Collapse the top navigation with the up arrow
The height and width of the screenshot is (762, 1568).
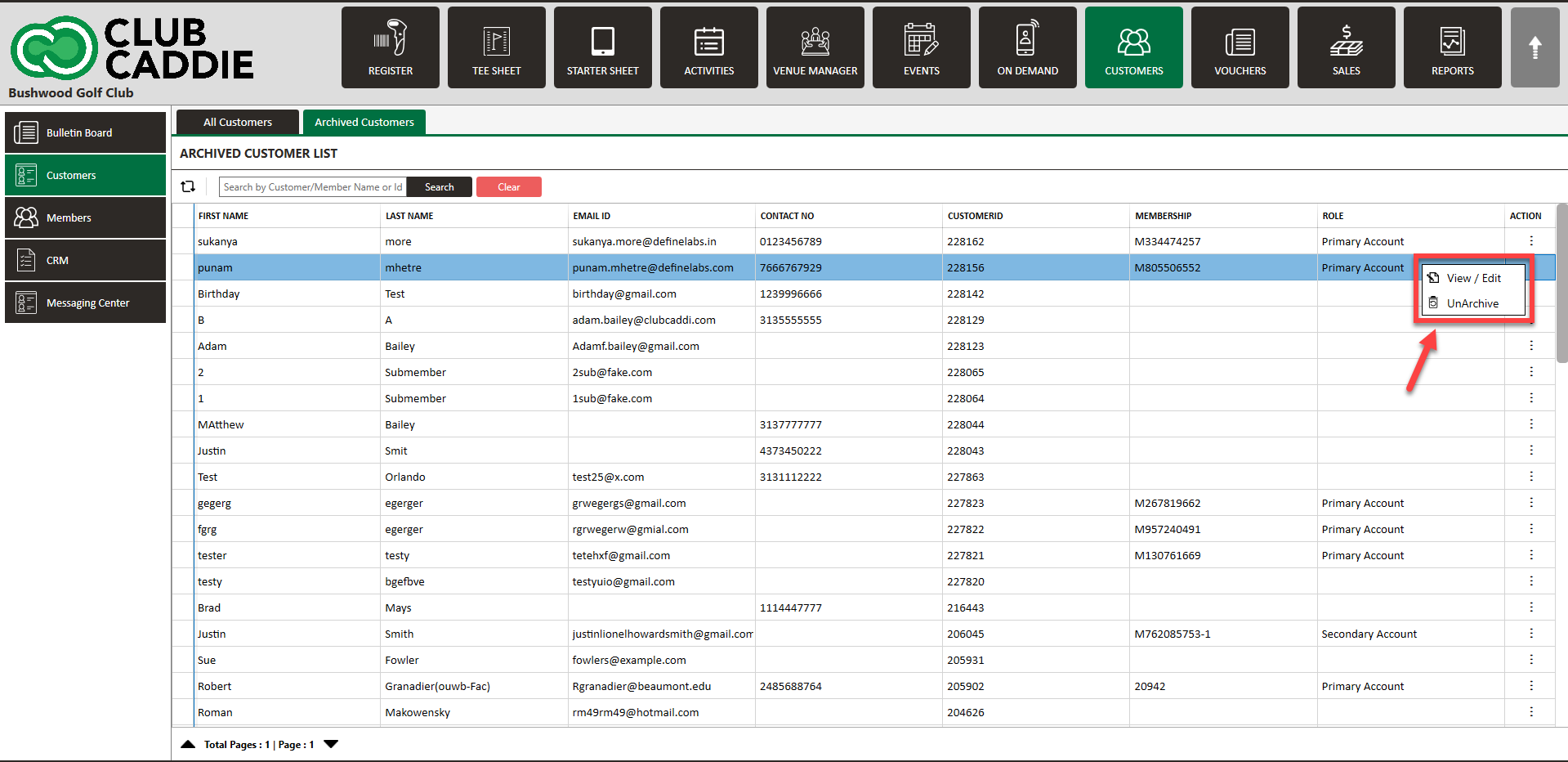point(1534,47)
